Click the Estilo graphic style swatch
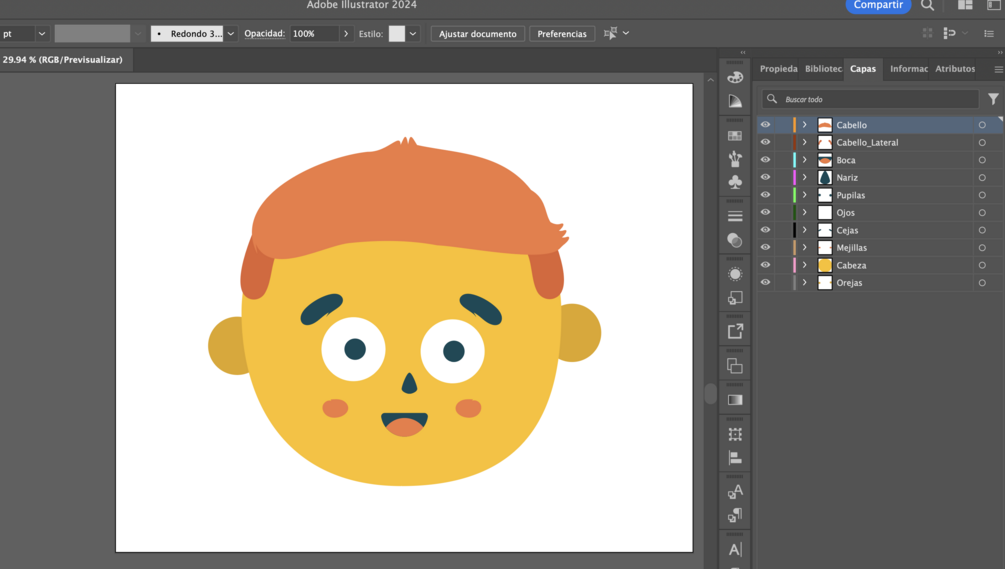 click(397, 33)
